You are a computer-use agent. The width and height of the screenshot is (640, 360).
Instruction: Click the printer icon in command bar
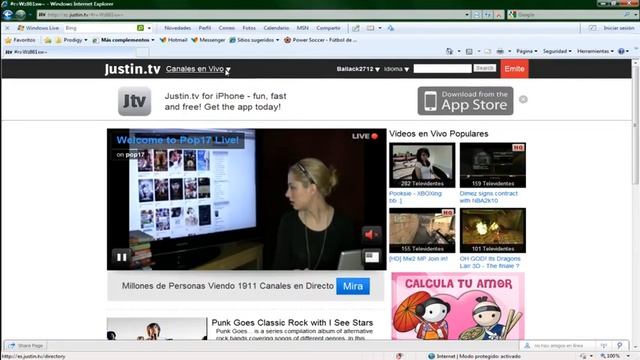click(x=500, y=51)
